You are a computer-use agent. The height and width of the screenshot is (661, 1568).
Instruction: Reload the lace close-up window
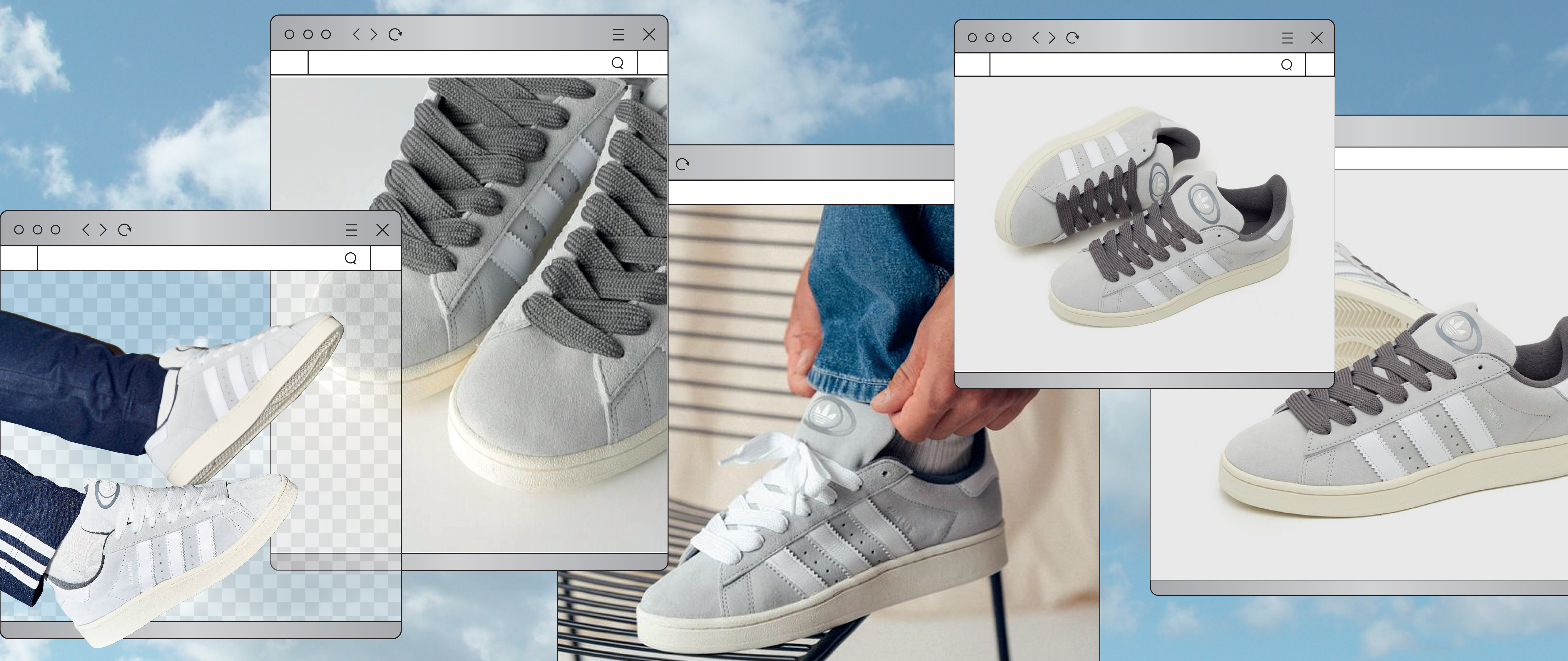pyautogui.click(x=395, y=34)
